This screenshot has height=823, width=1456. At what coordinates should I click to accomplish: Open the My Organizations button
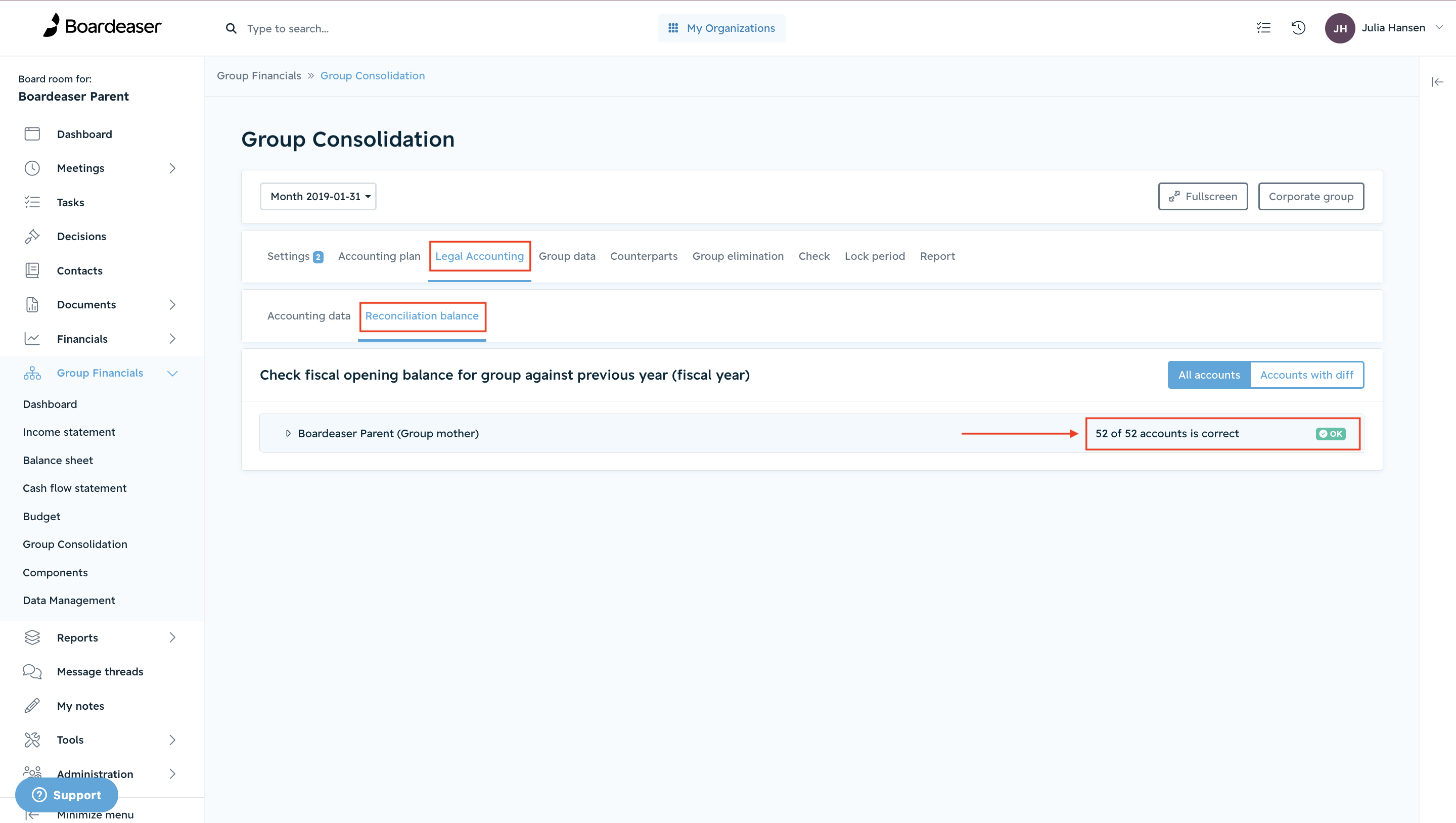click(721, 28)
